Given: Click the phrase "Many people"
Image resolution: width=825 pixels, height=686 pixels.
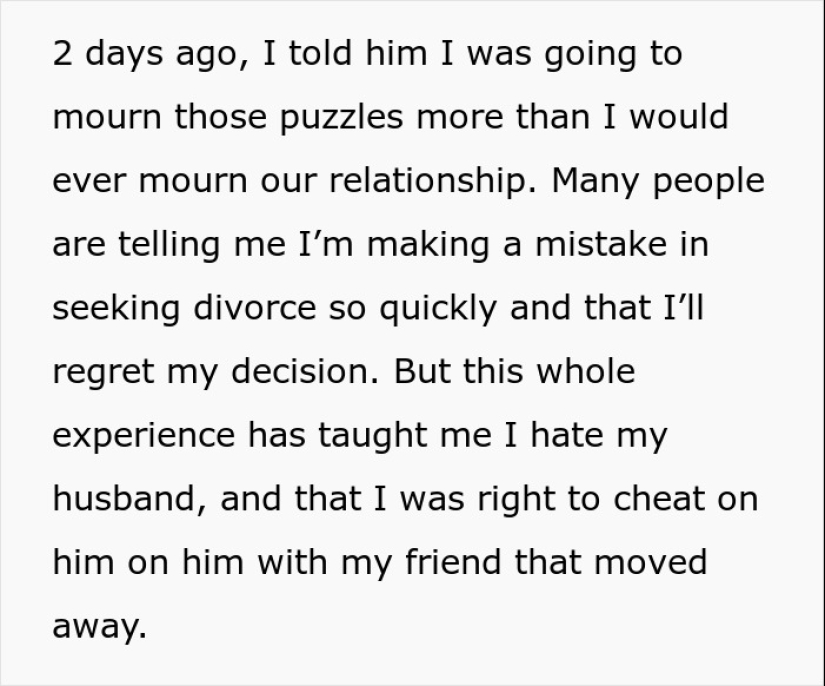Looking at the screenshot, I should tap(658, 181).
